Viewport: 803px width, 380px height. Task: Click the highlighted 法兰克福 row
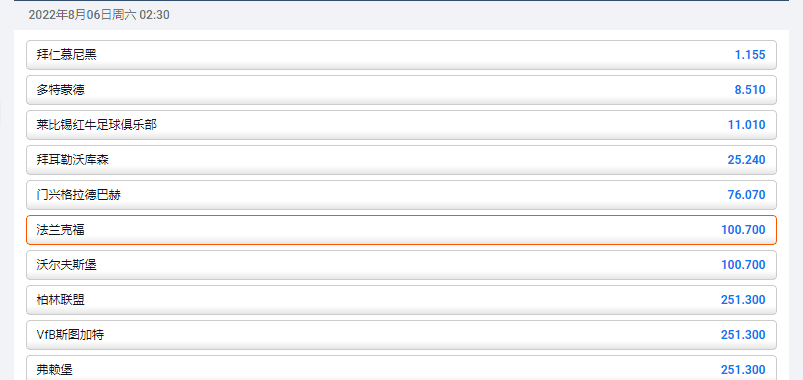402,230
